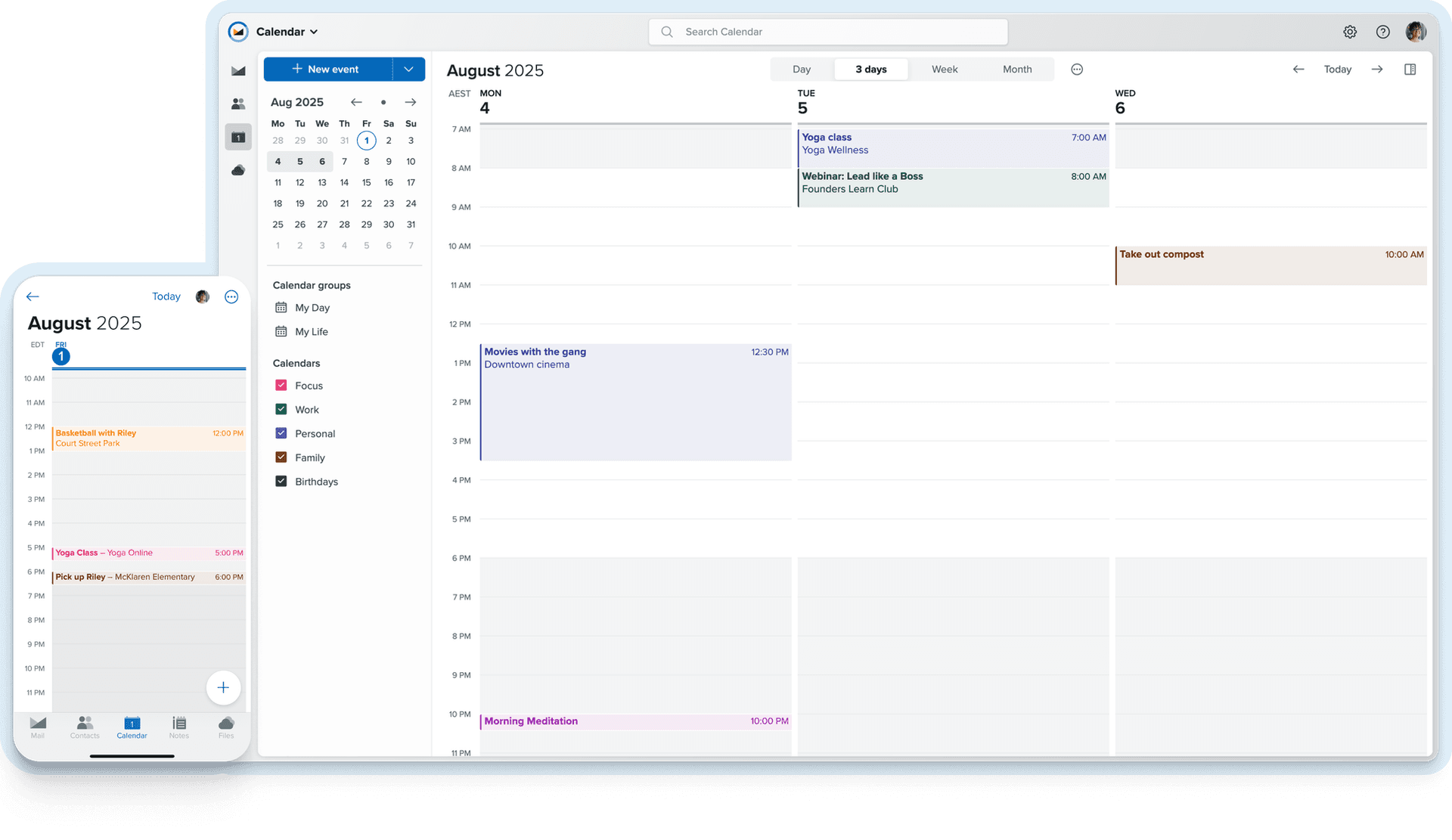This screenshot has height=840, width=1452.
Task: Go to previous days in main calendar
Action: [x=1298, y=70]
